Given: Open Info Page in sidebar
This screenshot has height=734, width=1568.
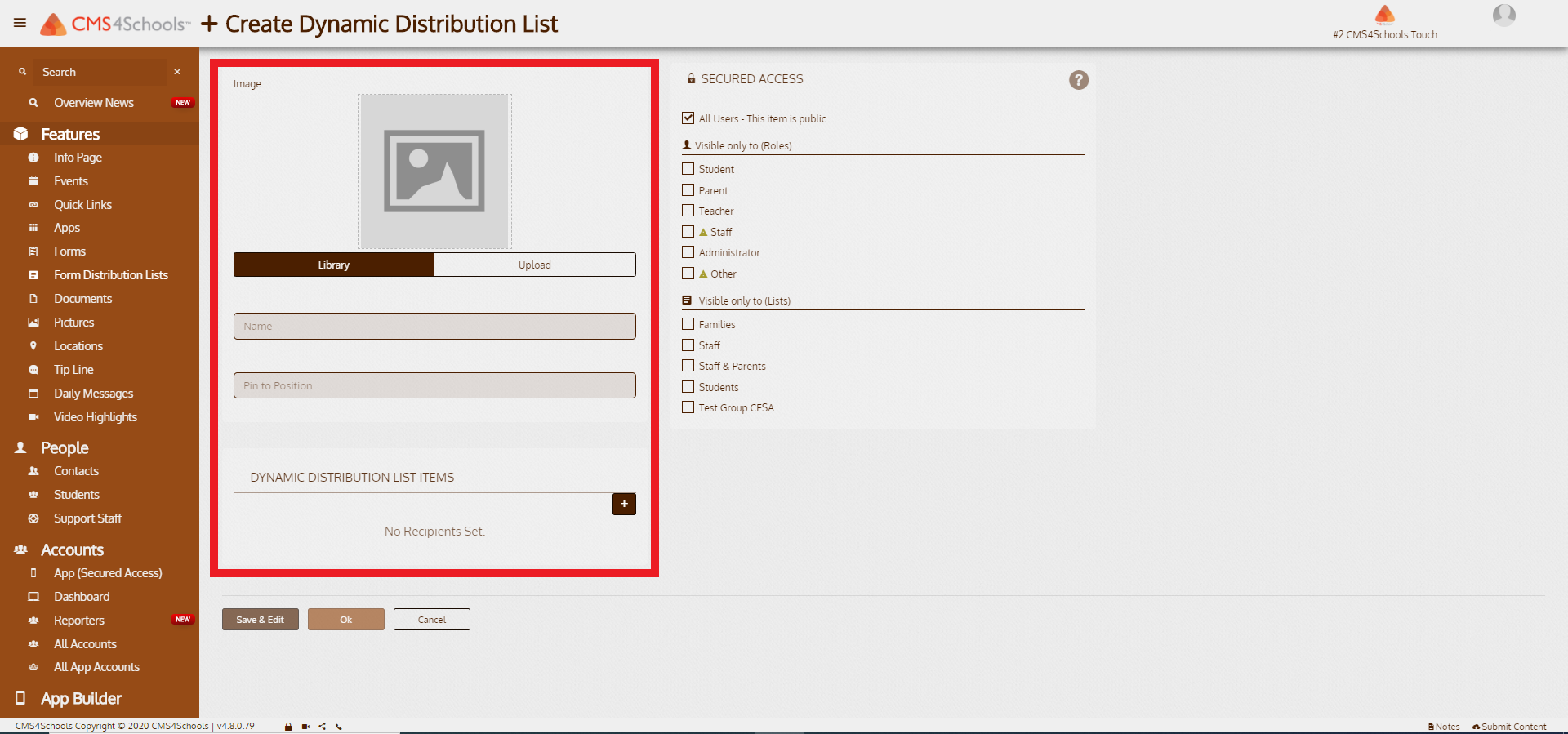Looking at the screenshot, I should tap(78, 158).
